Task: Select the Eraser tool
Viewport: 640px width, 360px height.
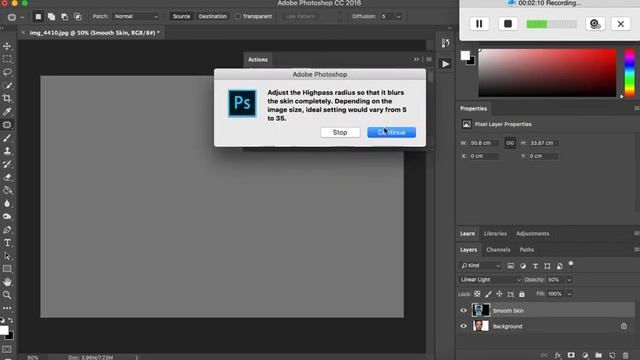Action: (x=7, y=177)
